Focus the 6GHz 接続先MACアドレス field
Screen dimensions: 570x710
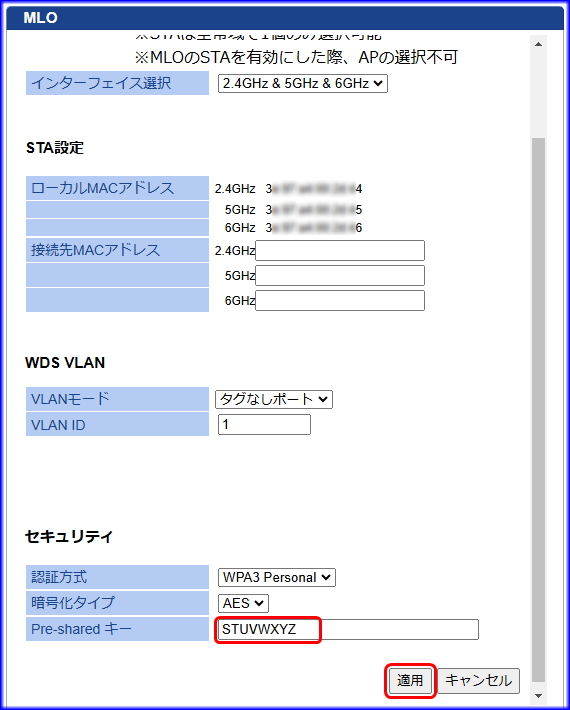point(340,300)
